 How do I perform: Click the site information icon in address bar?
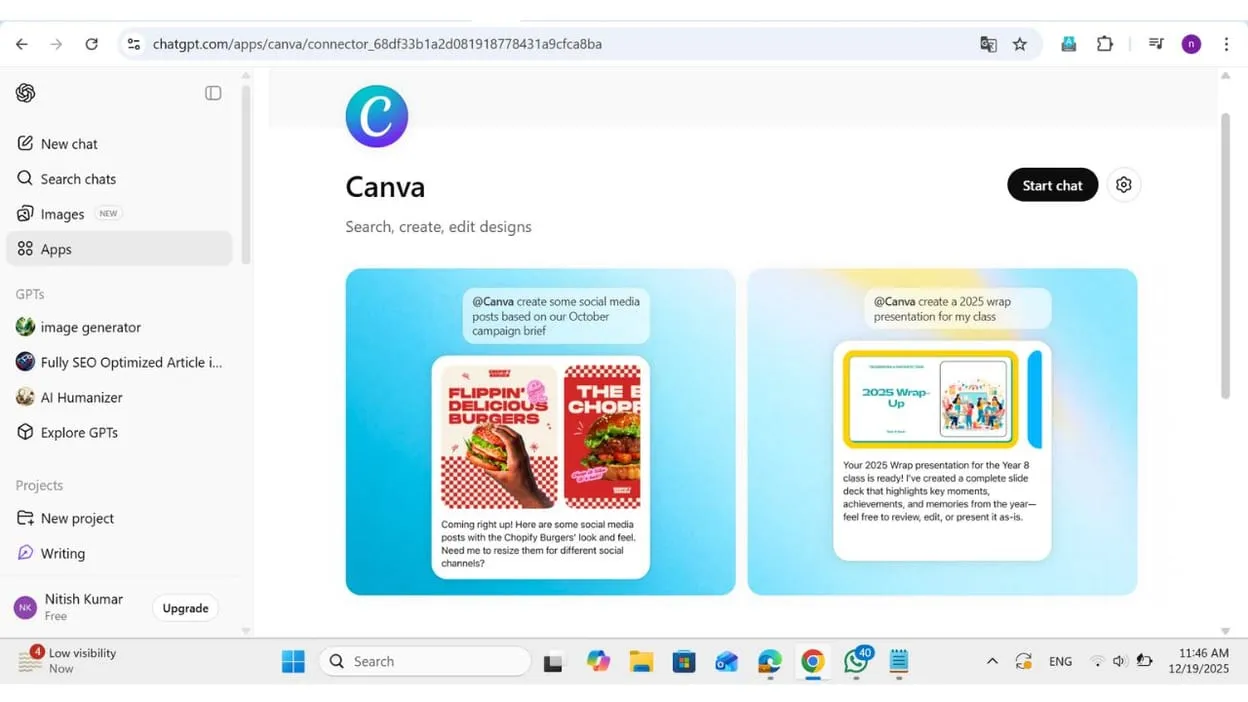(x=134, y=44)
